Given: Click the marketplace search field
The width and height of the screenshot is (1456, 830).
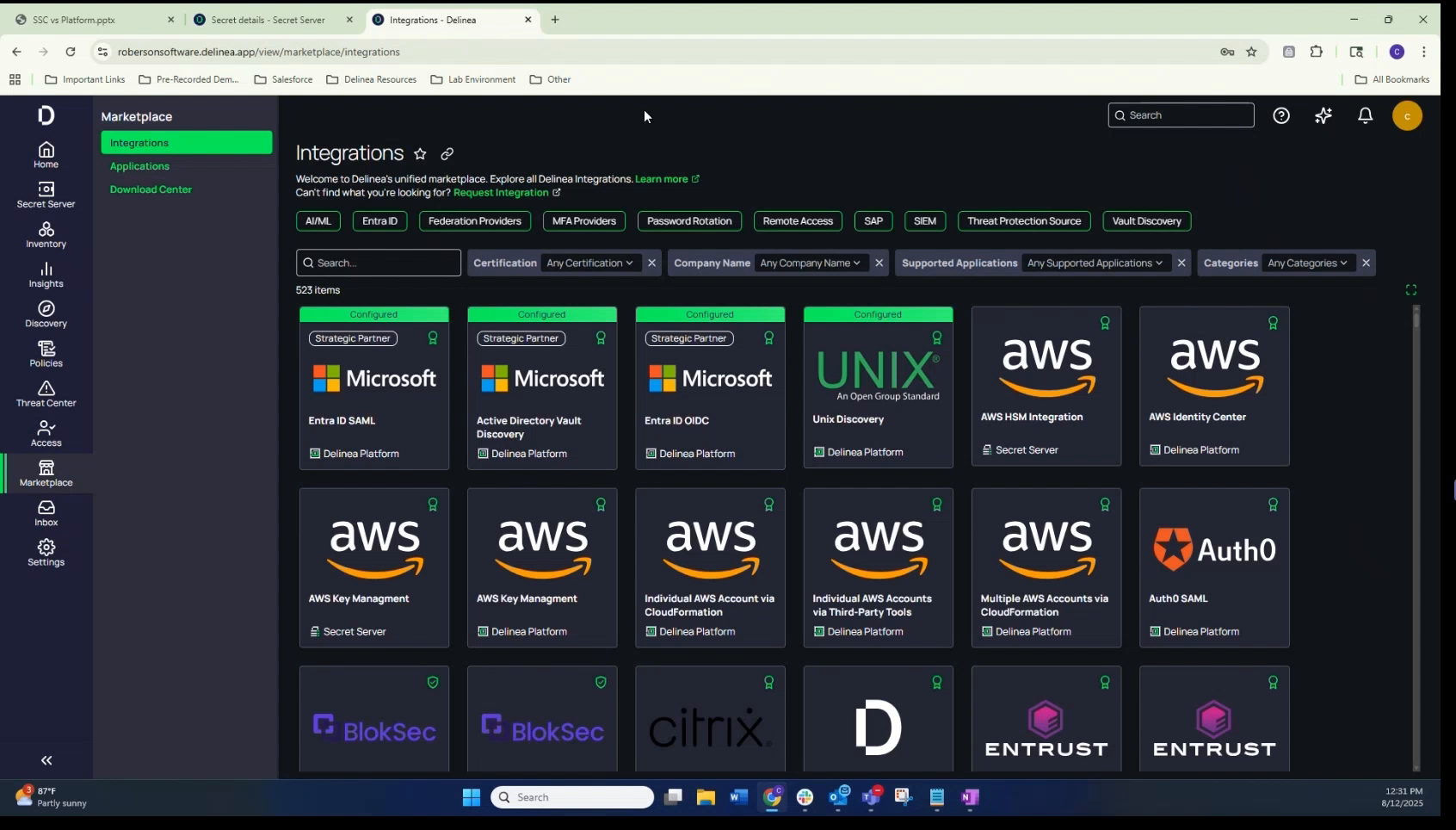Looking at the screenshot, I should tap(379, 263).
